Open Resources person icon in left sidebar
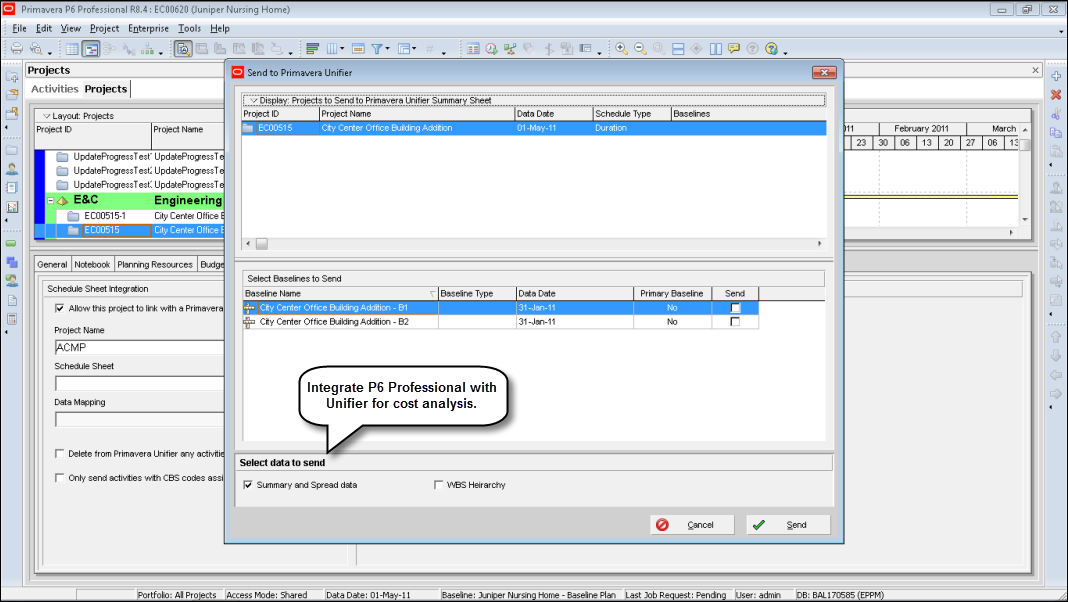1068x602 pixels. (x=12, y=169)
